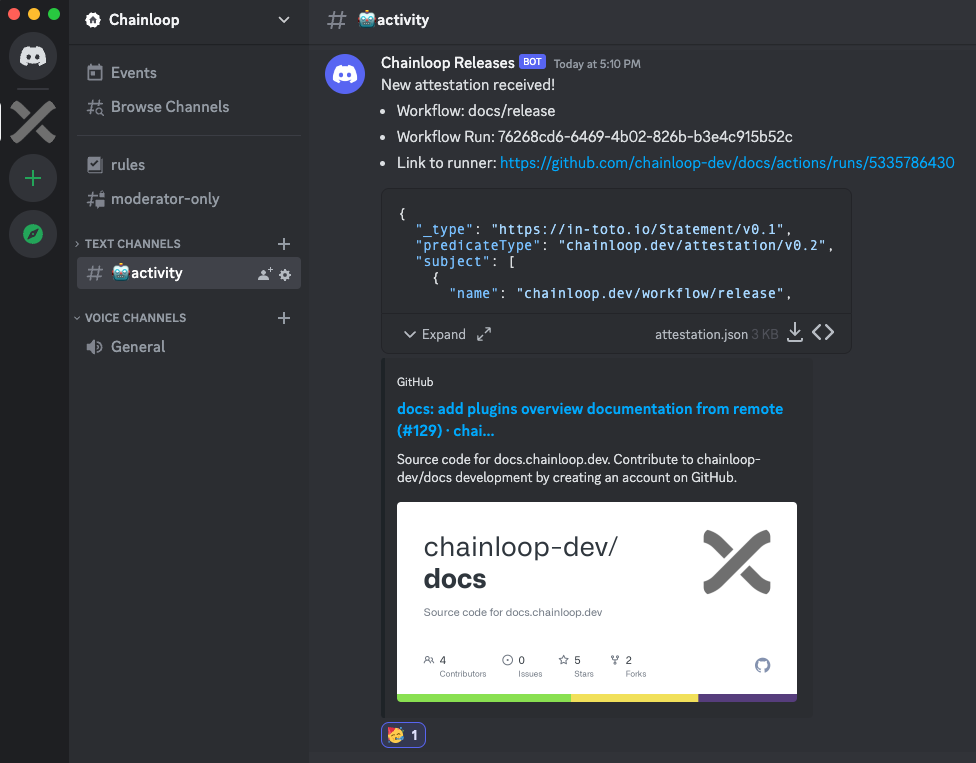Open the GitHub actions runner link
The image size is (976, 763).
click(727, 163)
